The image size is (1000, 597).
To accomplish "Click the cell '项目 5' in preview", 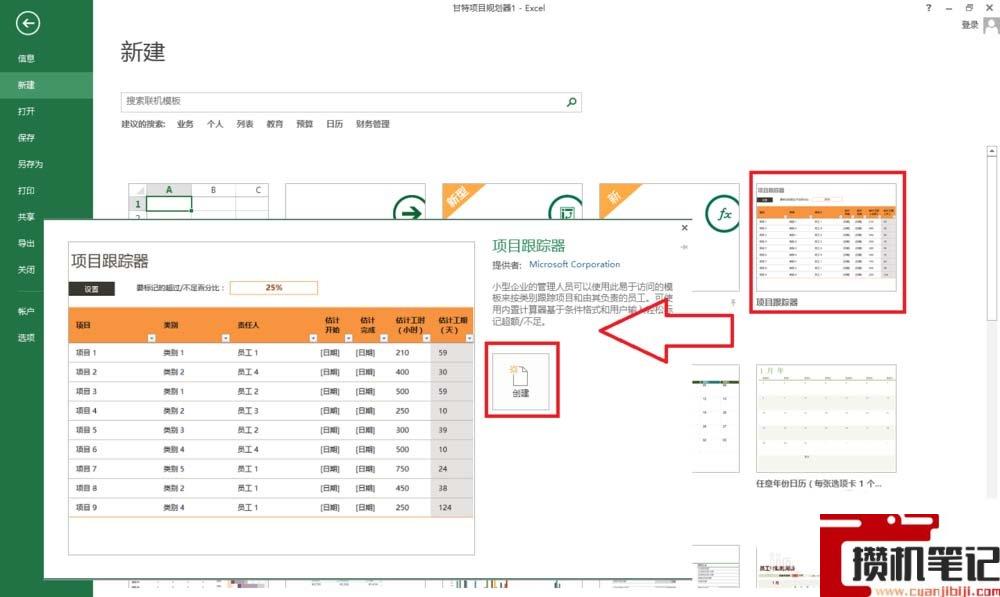I will tap(86, 430).
